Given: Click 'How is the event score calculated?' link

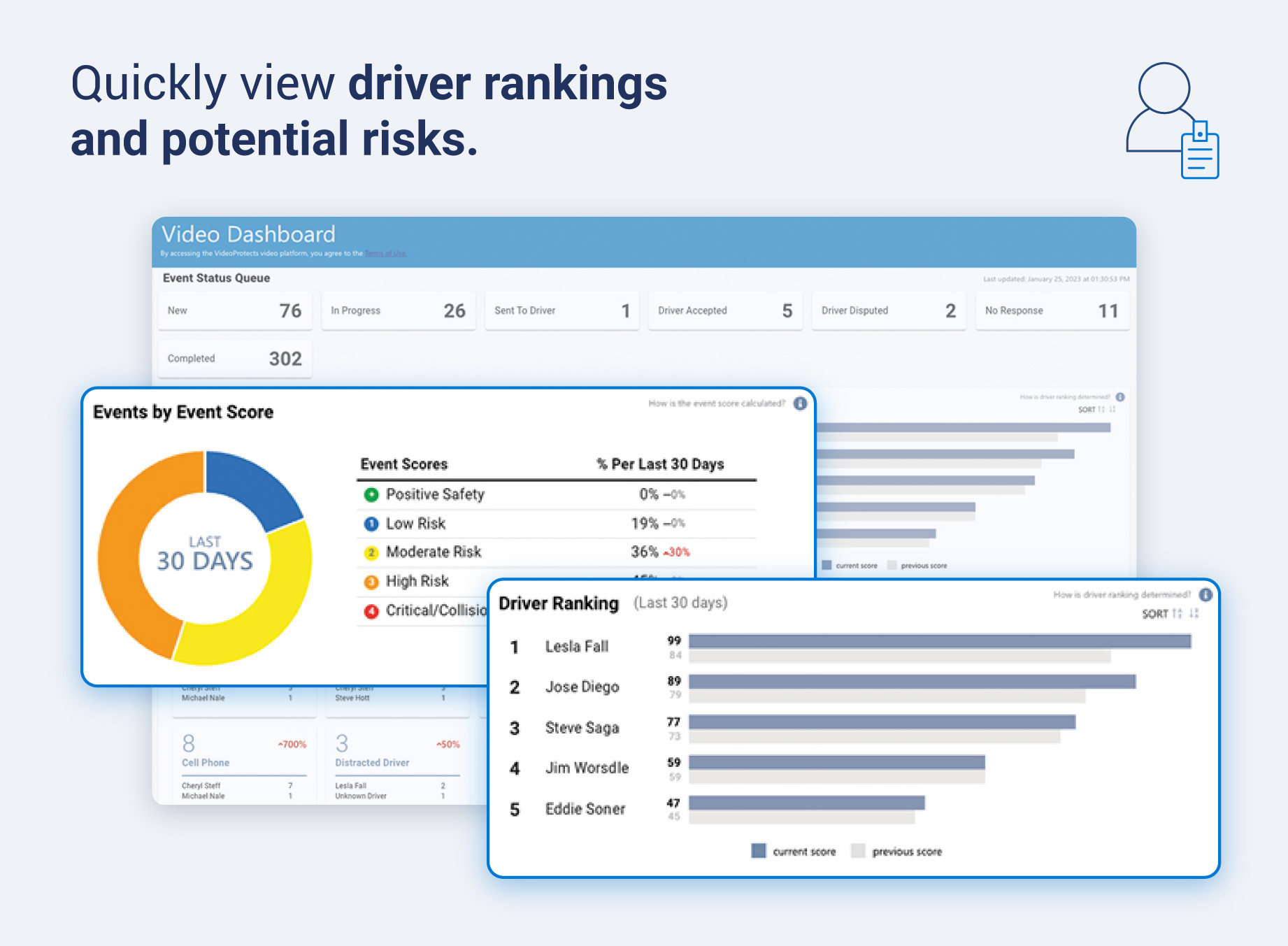Looking at the screenshot, I should point(717,403).
